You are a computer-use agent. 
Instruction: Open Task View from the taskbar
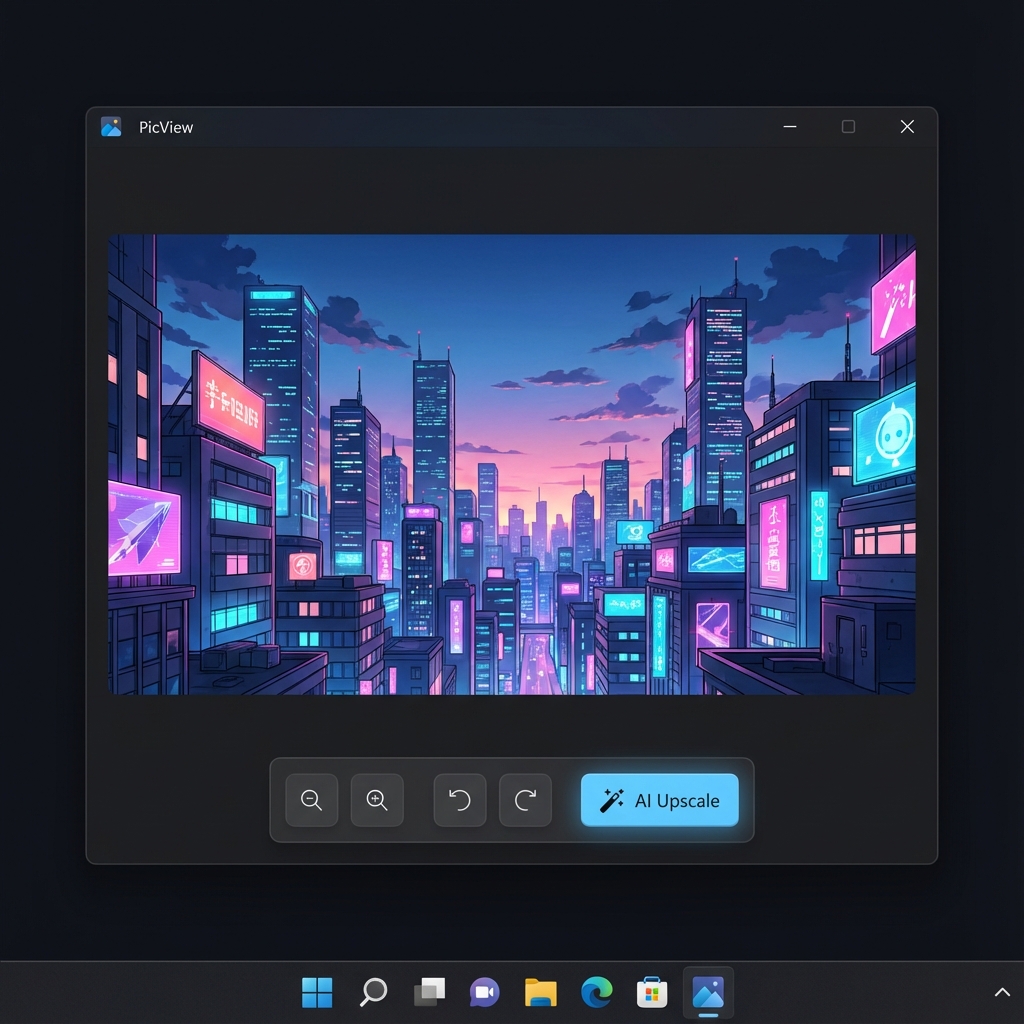(428, 992)
